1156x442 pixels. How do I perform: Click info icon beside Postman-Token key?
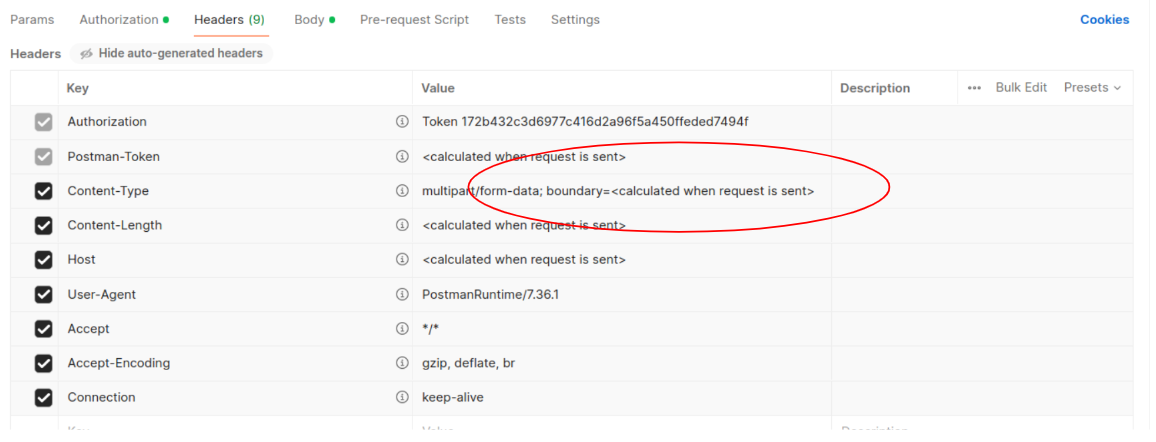tap(402, 157)
